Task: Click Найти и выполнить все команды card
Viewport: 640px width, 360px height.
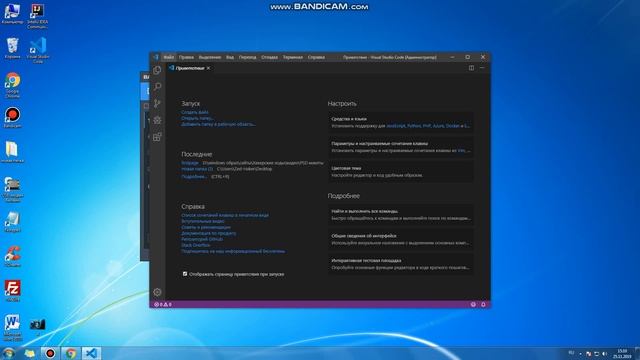Action: [x=401, y=215]
